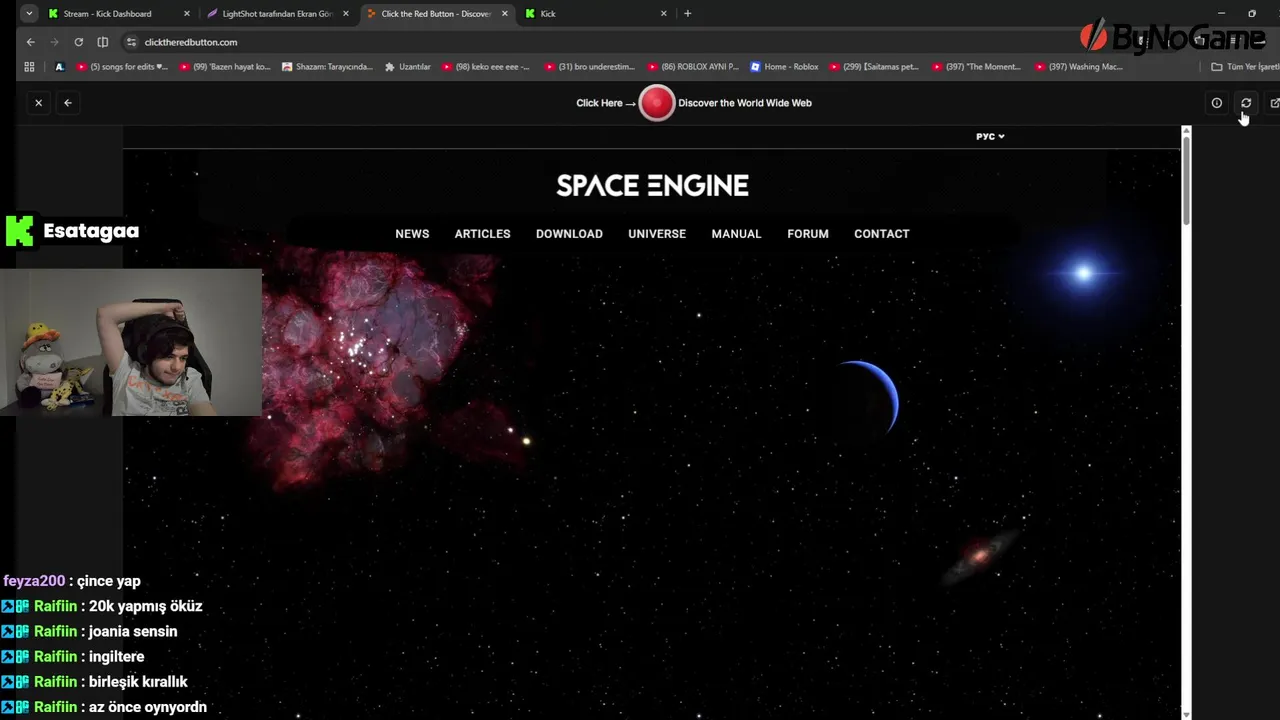Viewport: 1280px width, 720px height.
Task: Click the frame's refresh arrows icon
Action: pyautogui.click(x=1246, y=103)
